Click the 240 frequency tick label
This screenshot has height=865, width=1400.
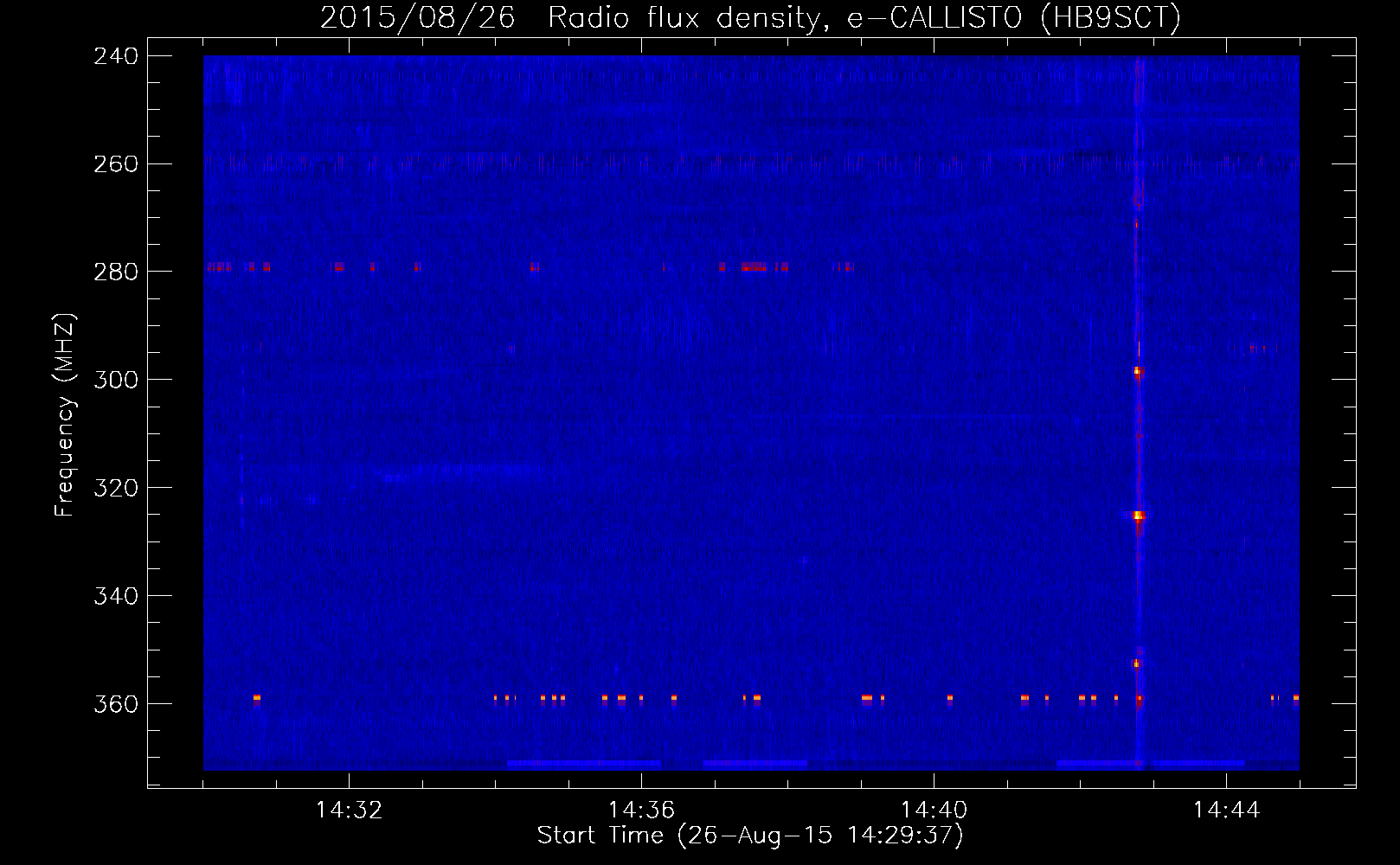click(116, 56)
